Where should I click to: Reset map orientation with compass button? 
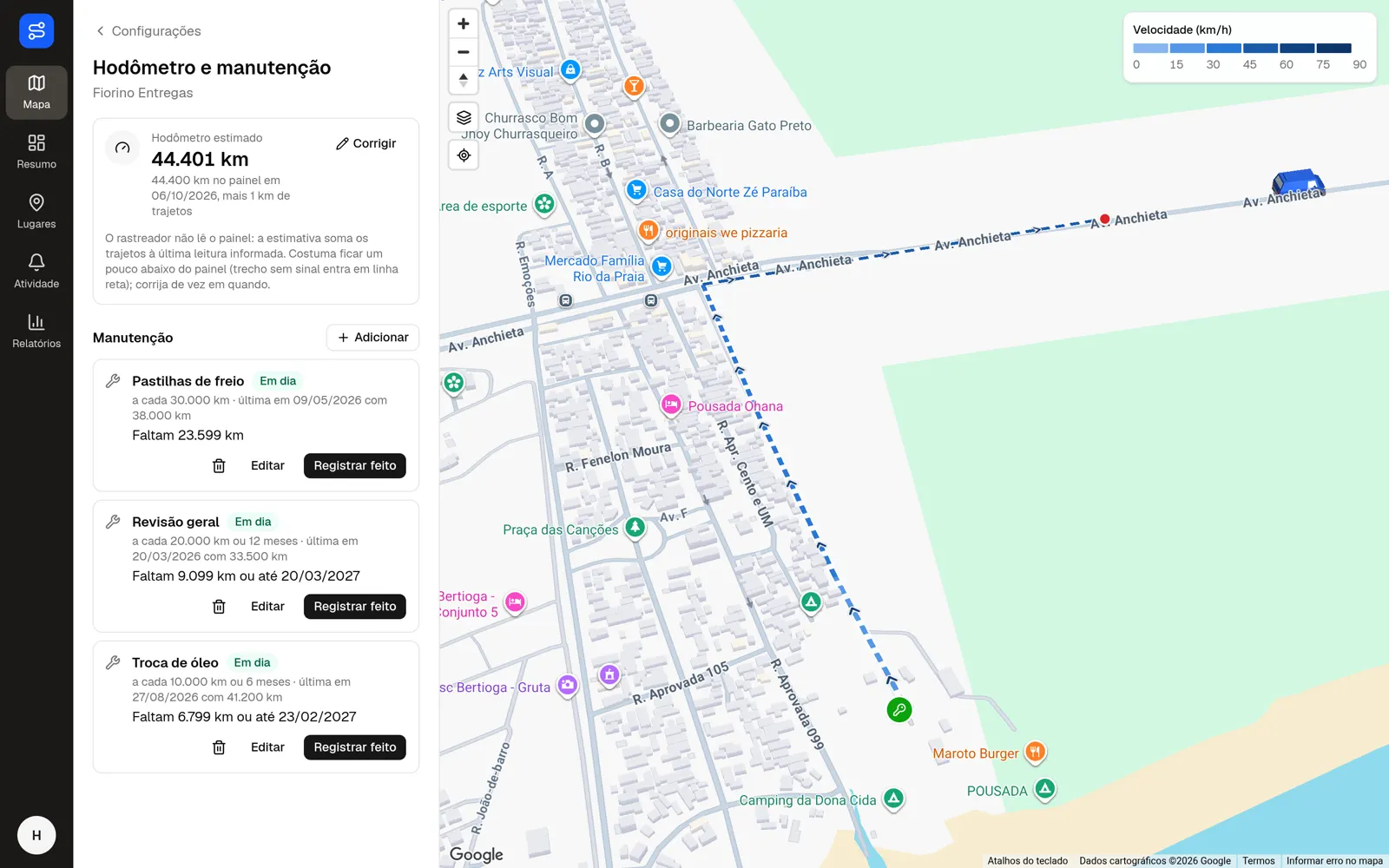pyautogui.click(x=464, y=80)
